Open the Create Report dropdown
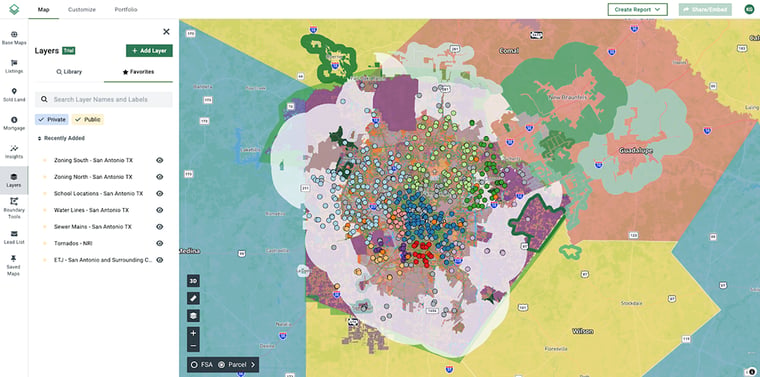 click(637, 9)
